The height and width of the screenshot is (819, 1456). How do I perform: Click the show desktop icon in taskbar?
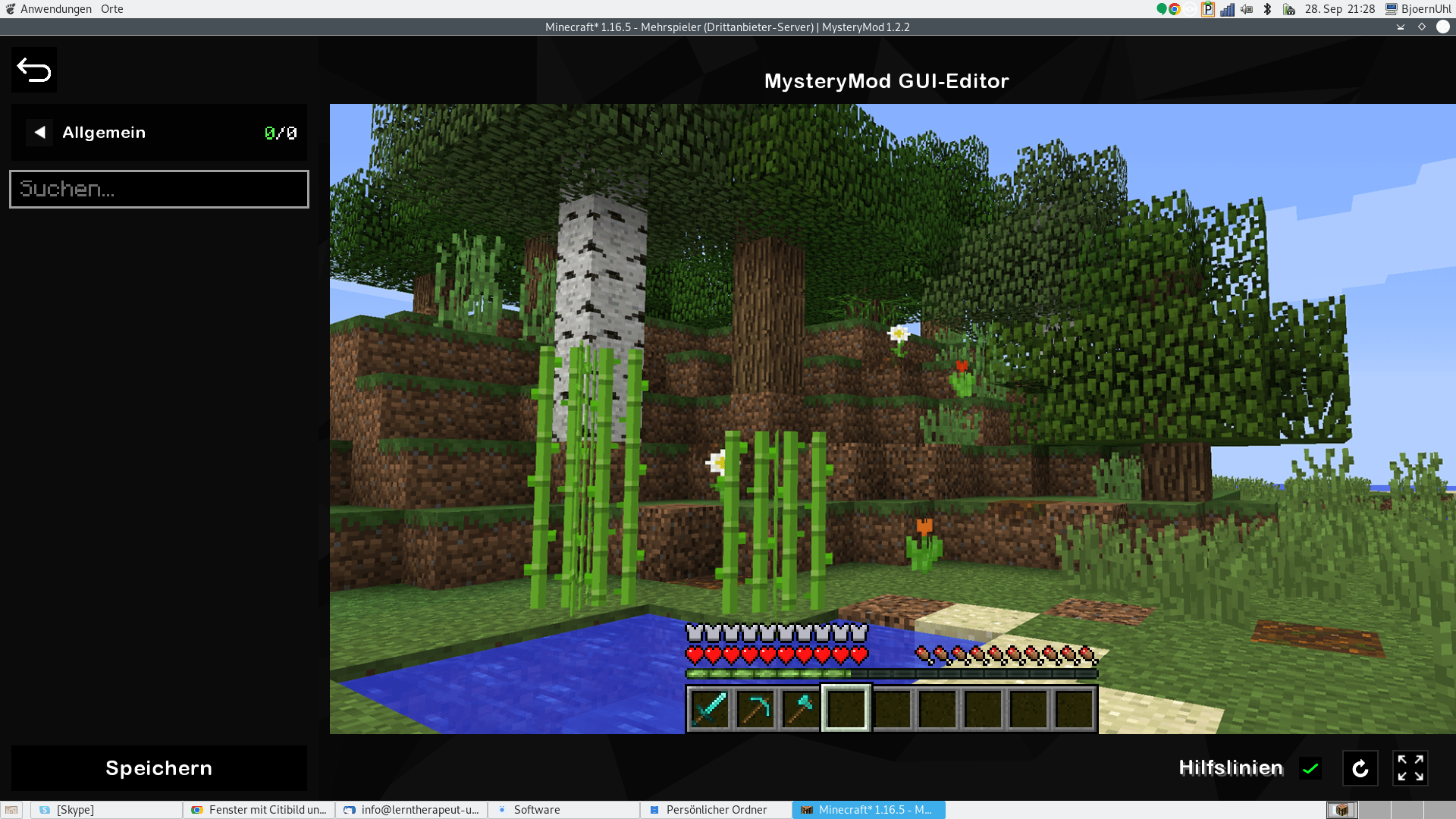pos(11,810)
